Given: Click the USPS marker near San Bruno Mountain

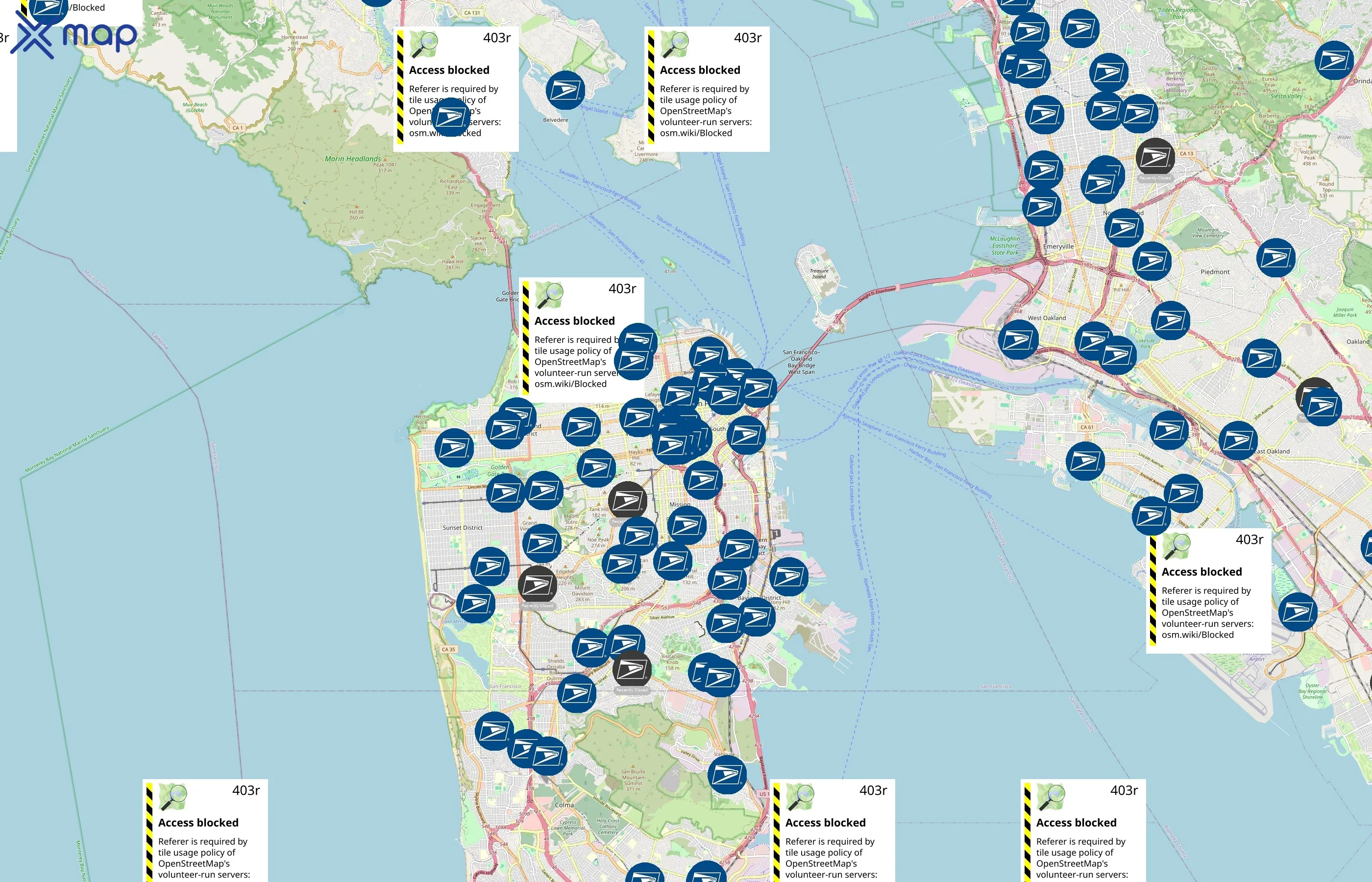Looking at the screenshot, I should pyautogui.click(x=727, y=775).
